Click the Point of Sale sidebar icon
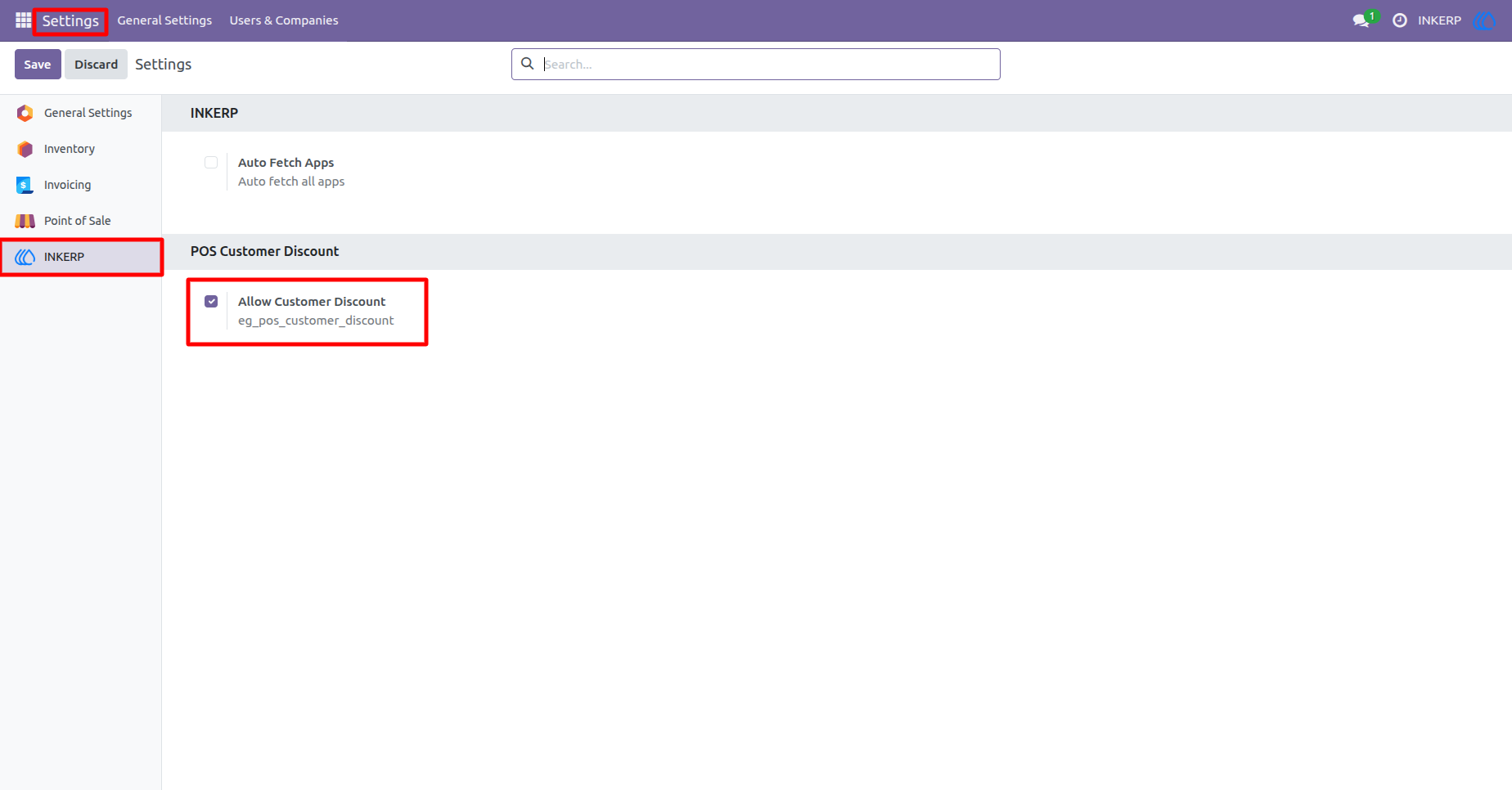The height and width of the screenshot is (790, 1512). tap(25, 221)
